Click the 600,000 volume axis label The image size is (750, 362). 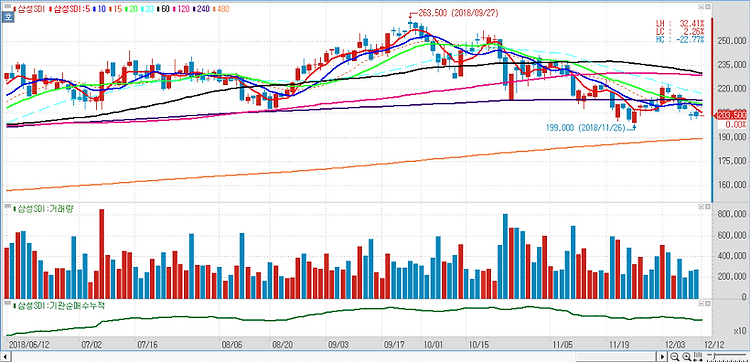(x=733, y=236)
